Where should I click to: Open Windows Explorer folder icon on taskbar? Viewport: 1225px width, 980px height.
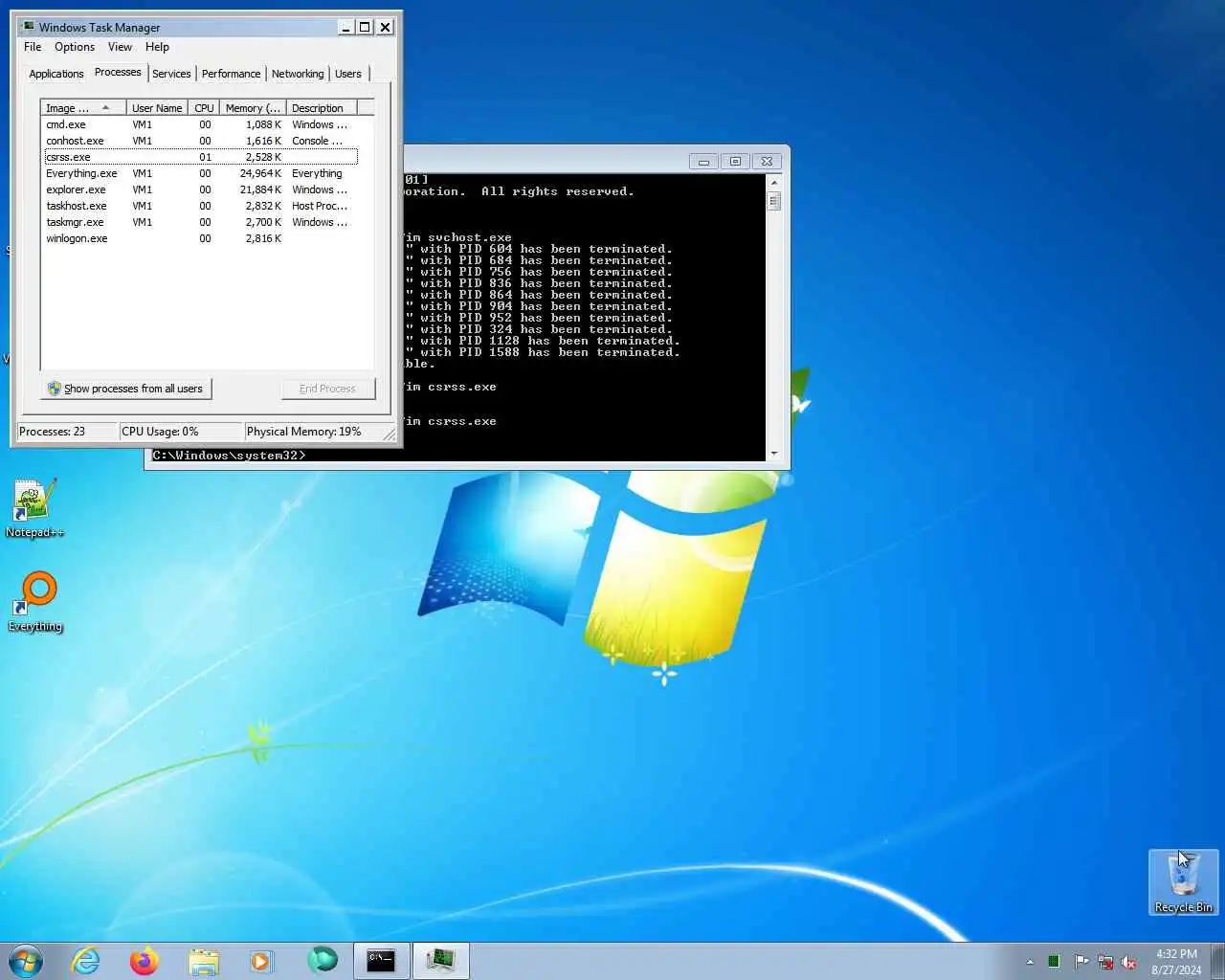(x=204, y=960)
